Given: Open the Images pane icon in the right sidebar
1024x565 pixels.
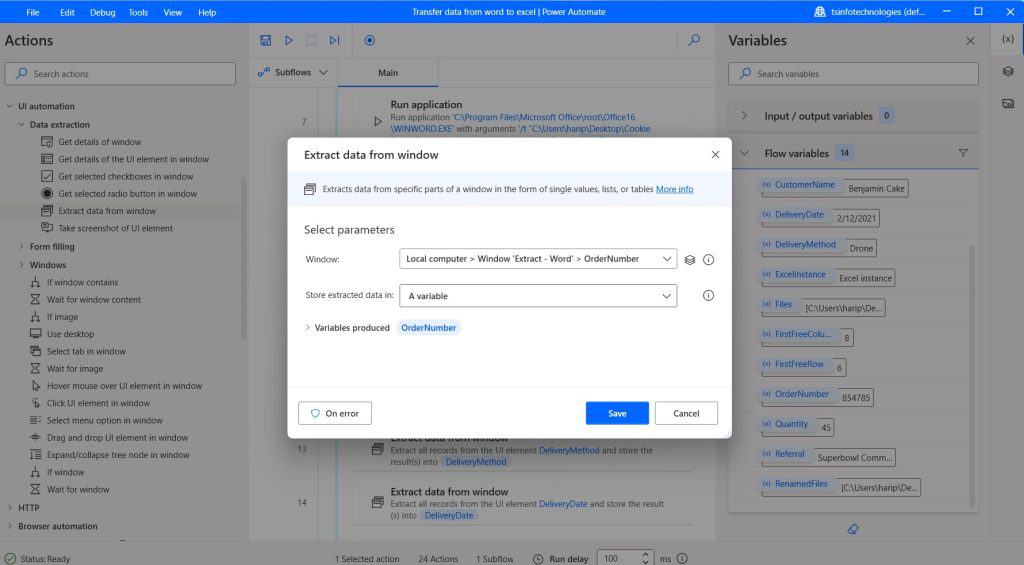Looking at the screenshot, I should [1008, 103].
